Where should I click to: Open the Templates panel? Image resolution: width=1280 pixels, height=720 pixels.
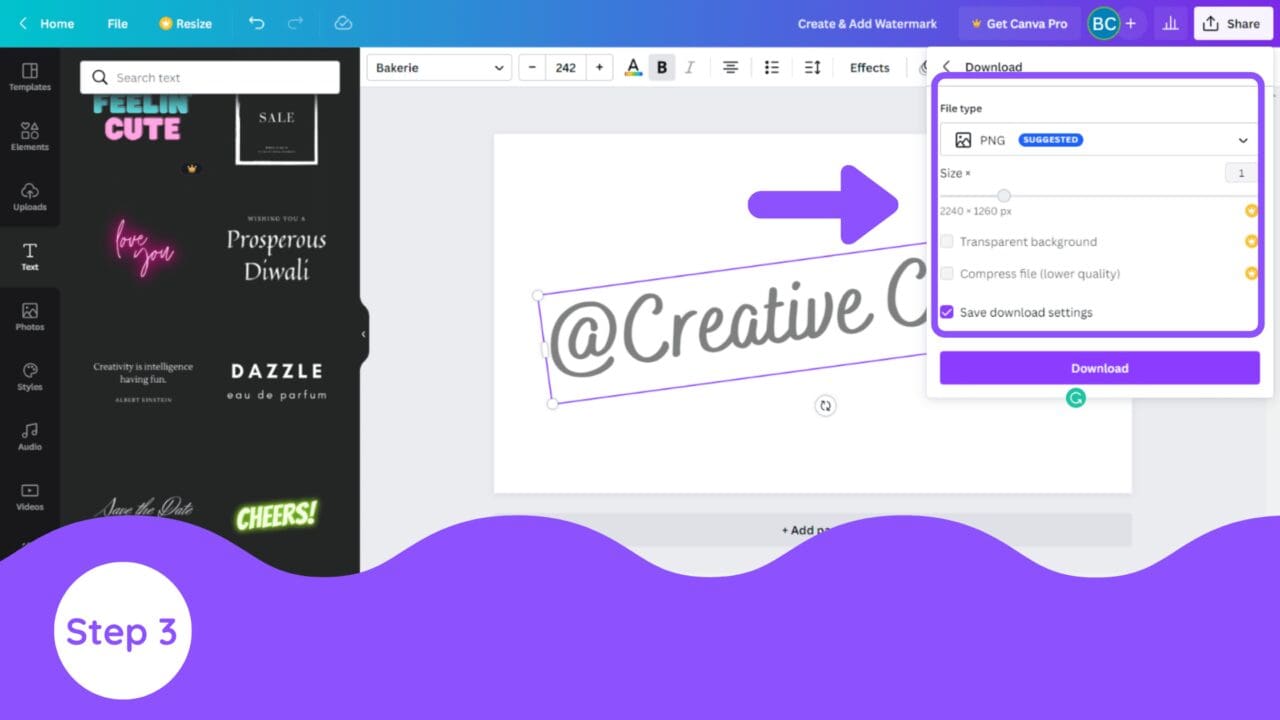coord(30,75)
